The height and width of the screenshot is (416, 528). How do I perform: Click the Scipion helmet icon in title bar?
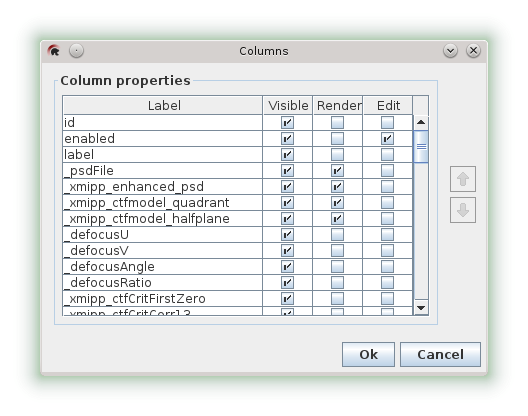54,51
